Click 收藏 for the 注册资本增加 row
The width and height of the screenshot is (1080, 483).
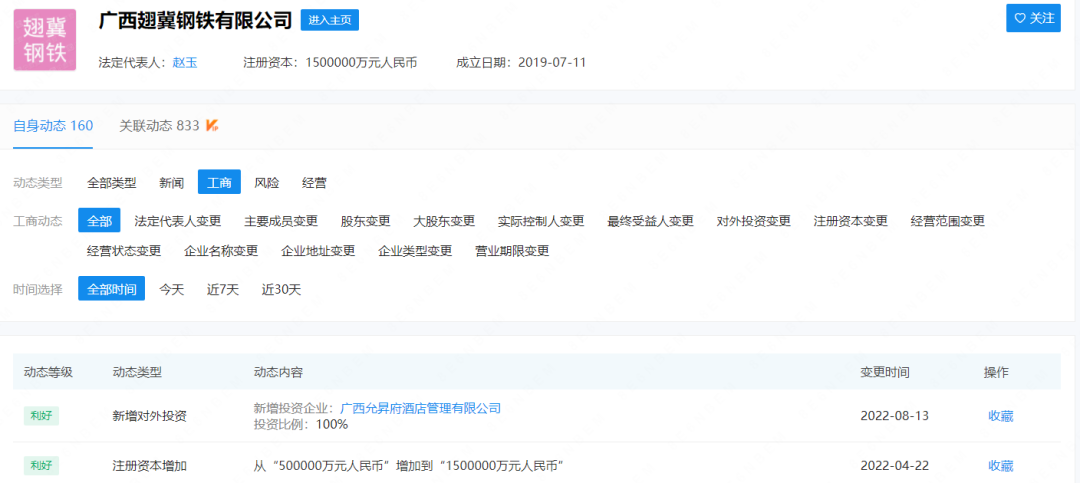[1000, 466]
